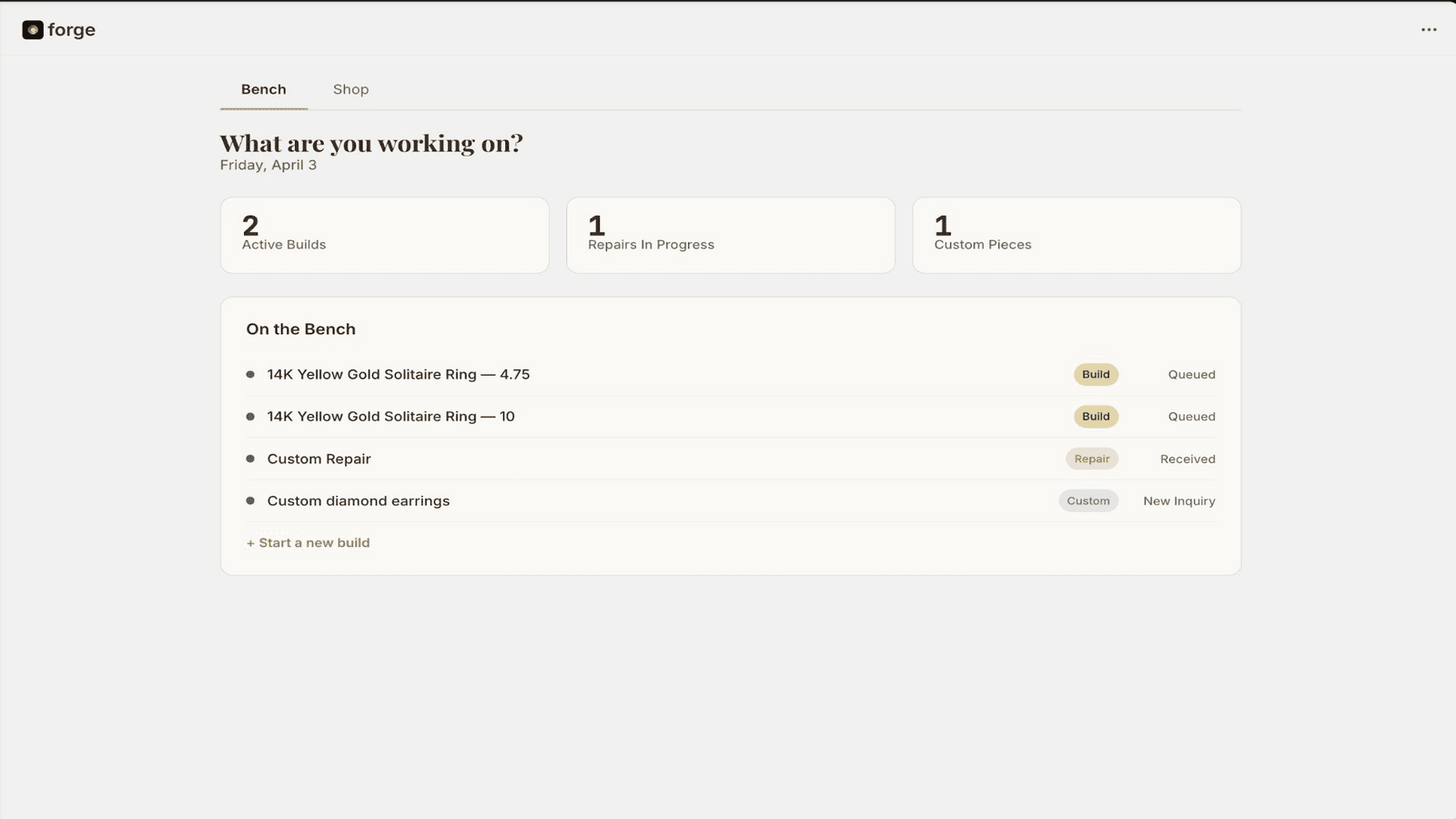Image resolution: width=1456 pixels, height=819 pixels.
Task: Select the Bench tab
Action: point(264,89)
